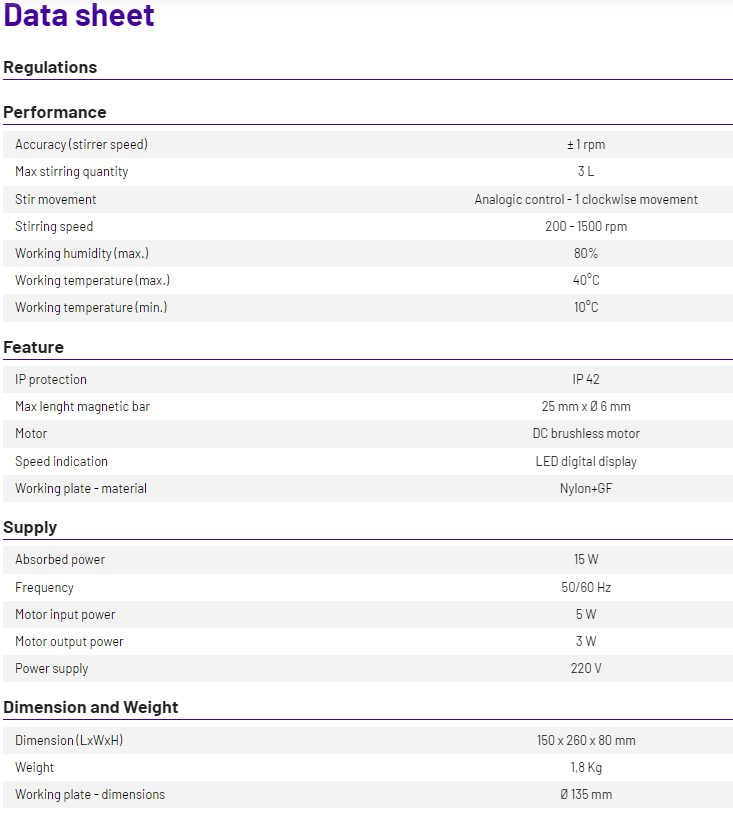This screenshot has height=813, width=733.
Task: Select the LED digital display value
Action: pyautogui.click(x=586, y=461)
